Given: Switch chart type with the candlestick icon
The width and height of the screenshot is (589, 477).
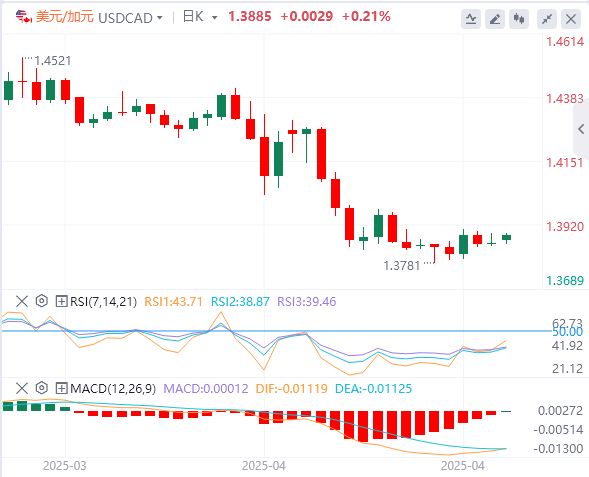Looking at the screenshot, I should click(x=519, y=18).
